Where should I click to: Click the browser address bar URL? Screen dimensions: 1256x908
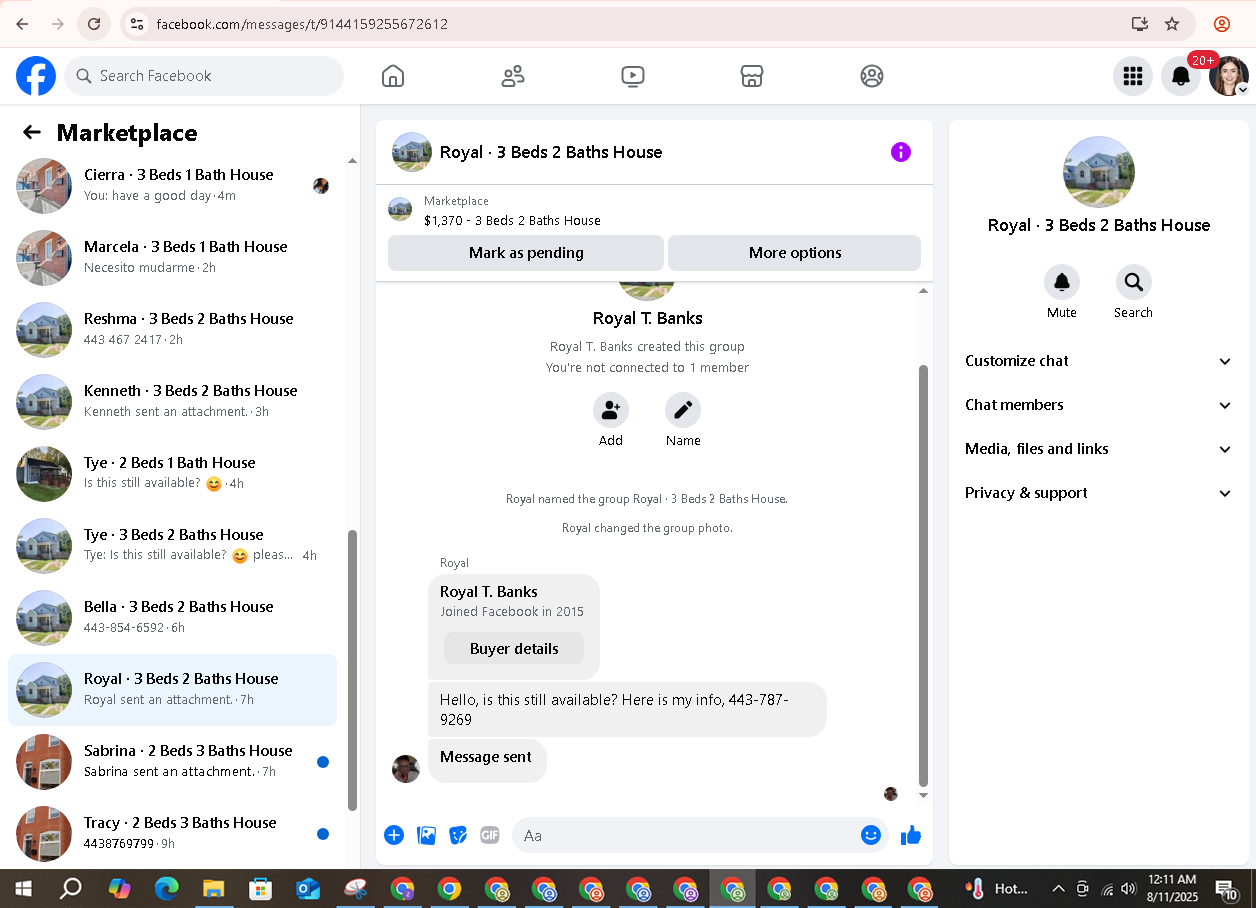pyautogui.click(x=302, y=24)
